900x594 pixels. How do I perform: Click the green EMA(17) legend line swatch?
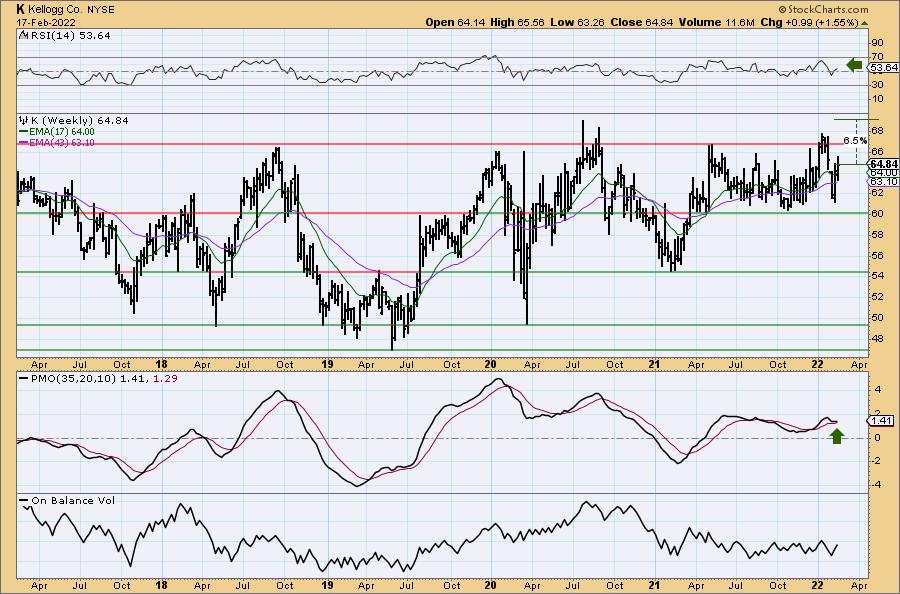click(24, 132)
